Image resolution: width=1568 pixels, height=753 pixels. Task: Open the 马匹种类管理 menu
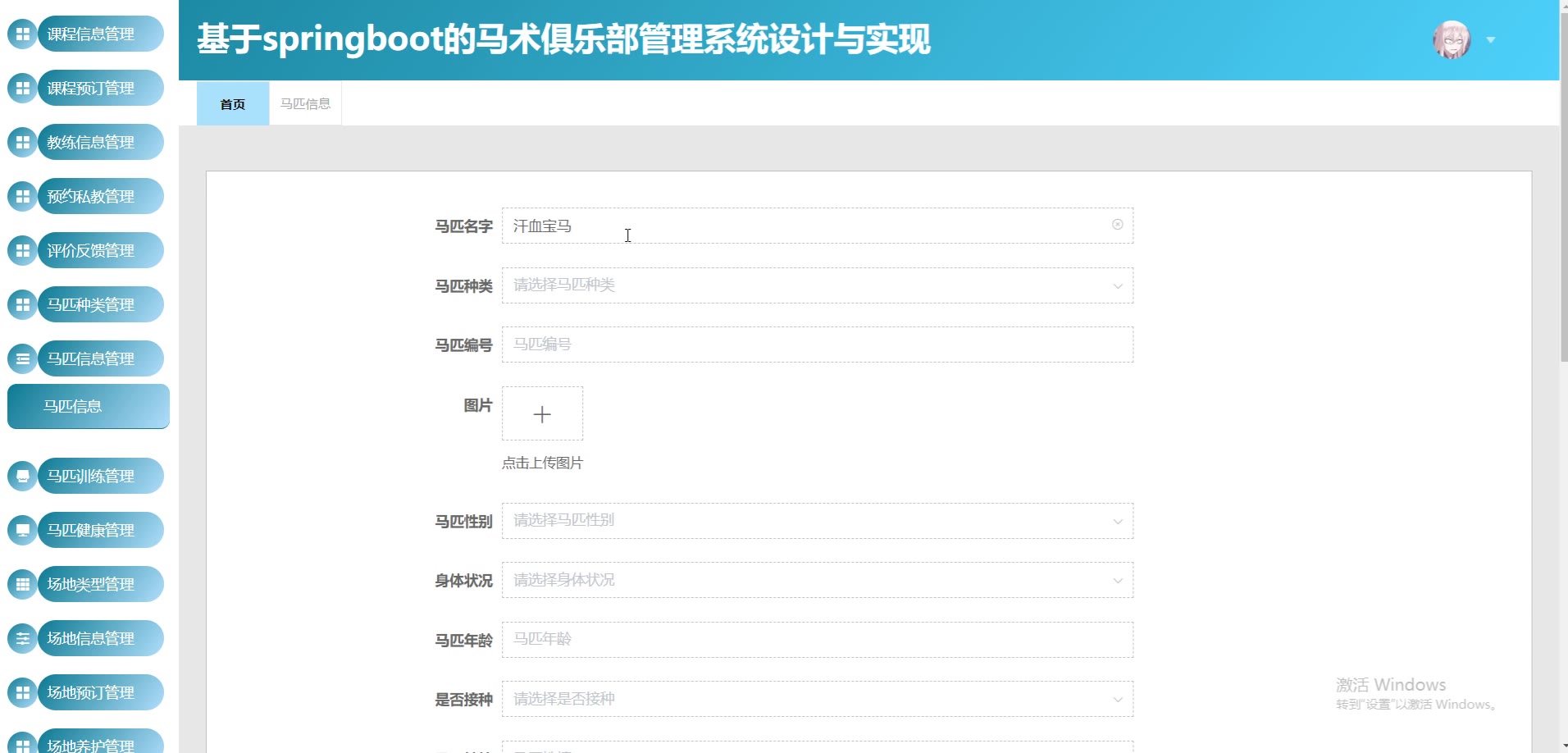pyautogui.click(x=101, y=304)
